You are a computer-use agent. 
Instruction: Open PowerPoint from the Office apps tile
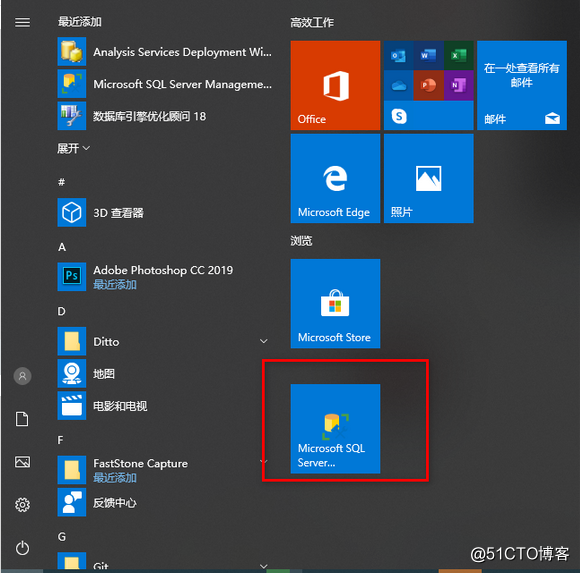coord(428,86)
